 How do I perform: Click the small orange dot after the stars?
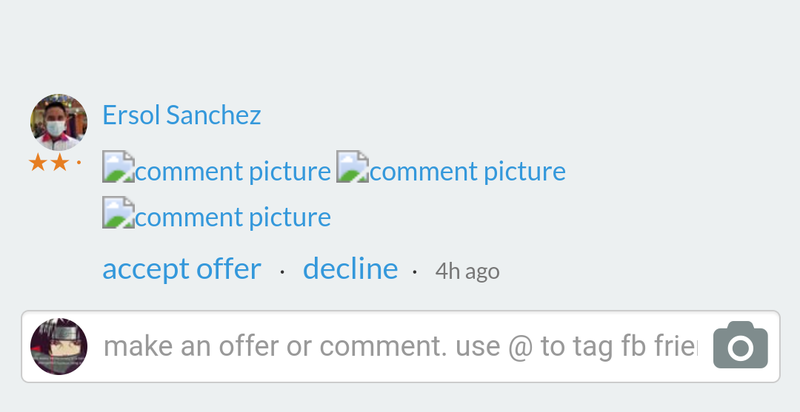[79, 163]
